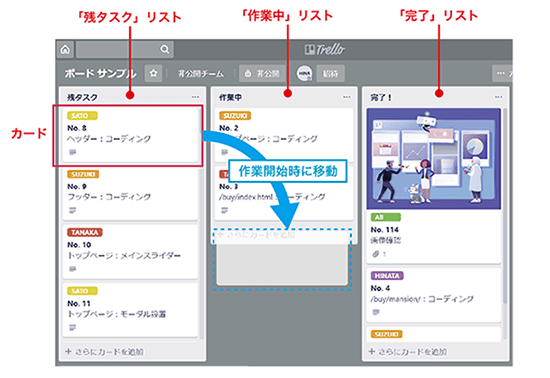Open card No. 10 トップページ：メインスライダー
The height and width of the screenshot is (378, 550).
pyautogui.click(x=130, y=252)
